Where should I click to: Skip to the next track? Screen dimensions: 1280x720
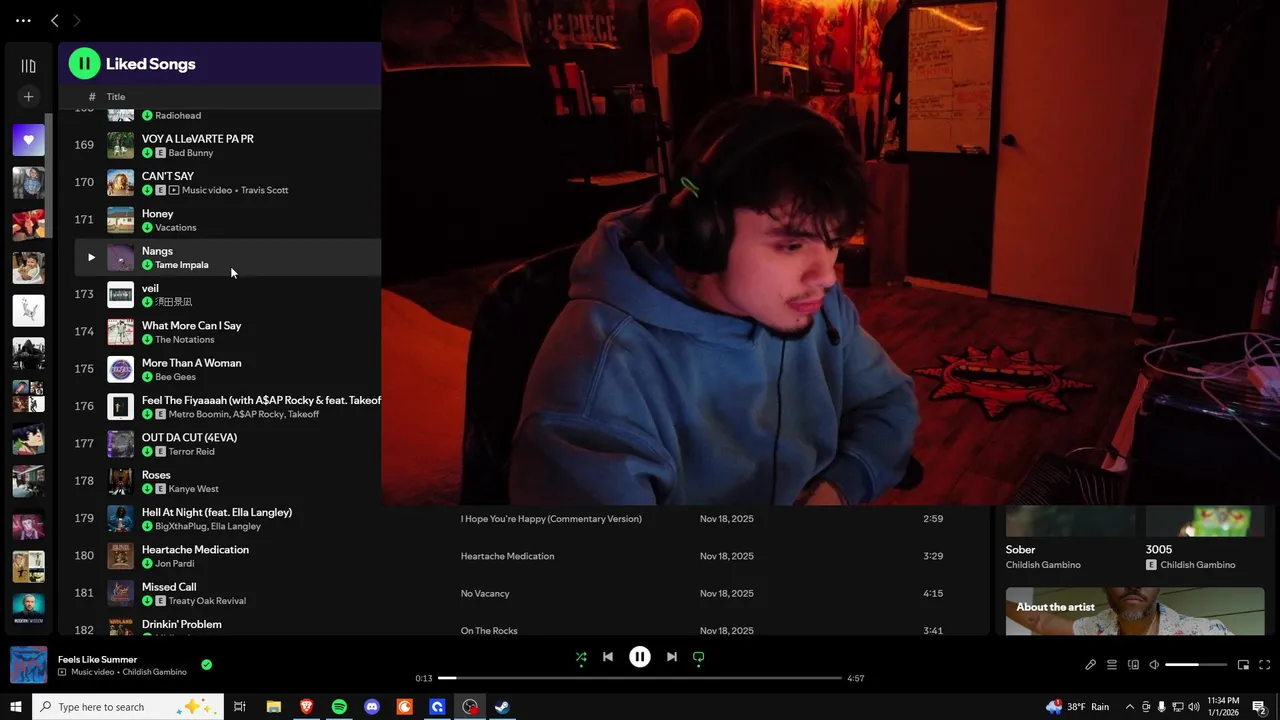pos(672,657)
